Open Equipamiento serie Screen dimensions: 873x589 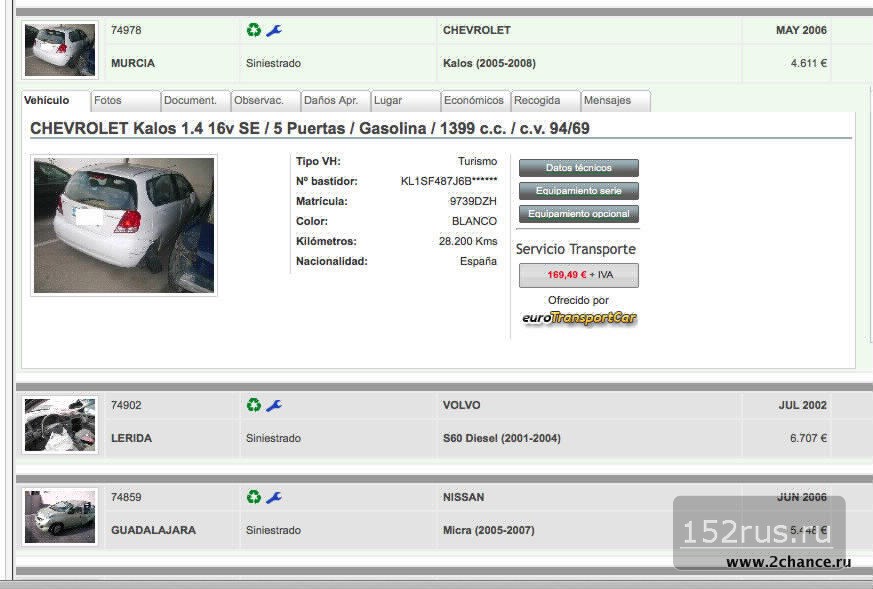[x=578, y=191]
